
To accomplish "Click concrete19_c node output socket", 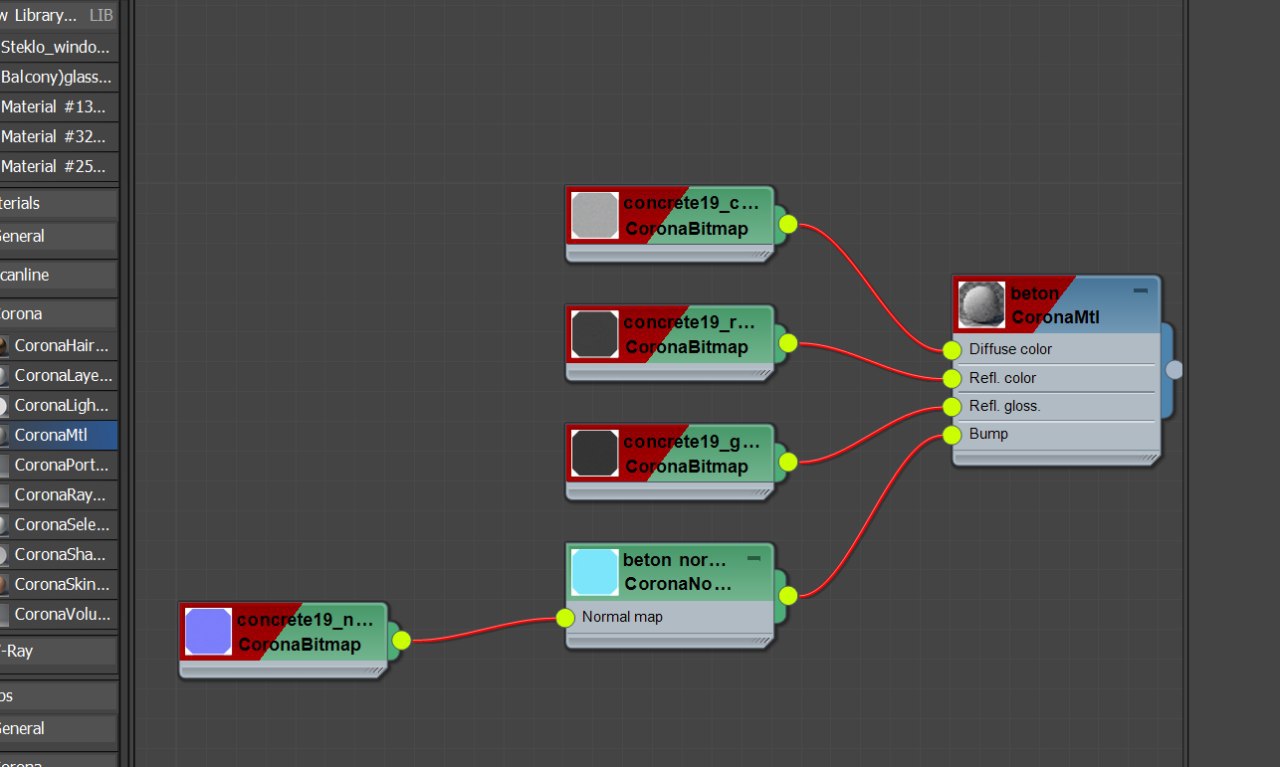I will [x=788, y=224].
